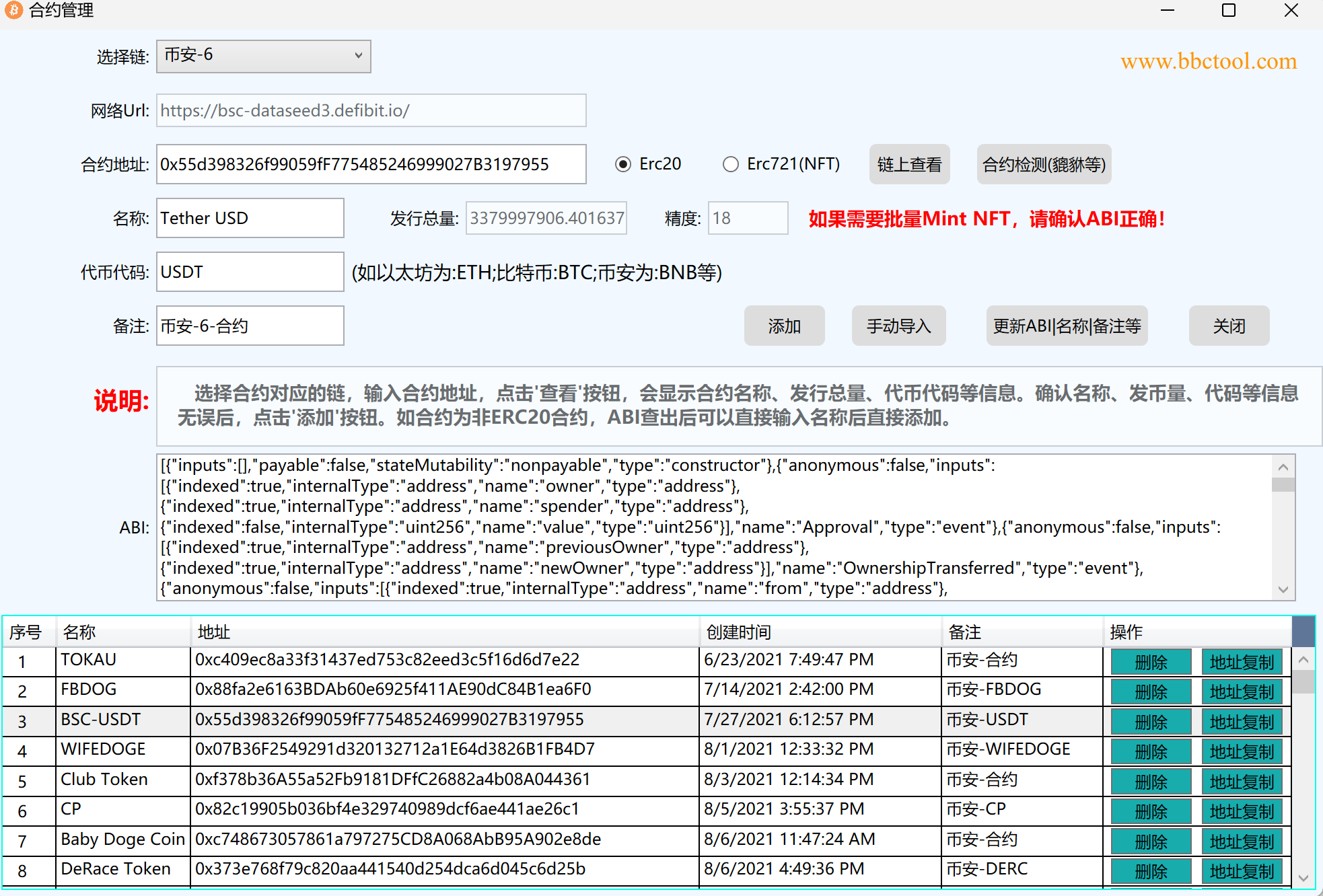Click the 关闭 button
This screenshot has height=896, width=1323.
click(x=1229, y=326)
